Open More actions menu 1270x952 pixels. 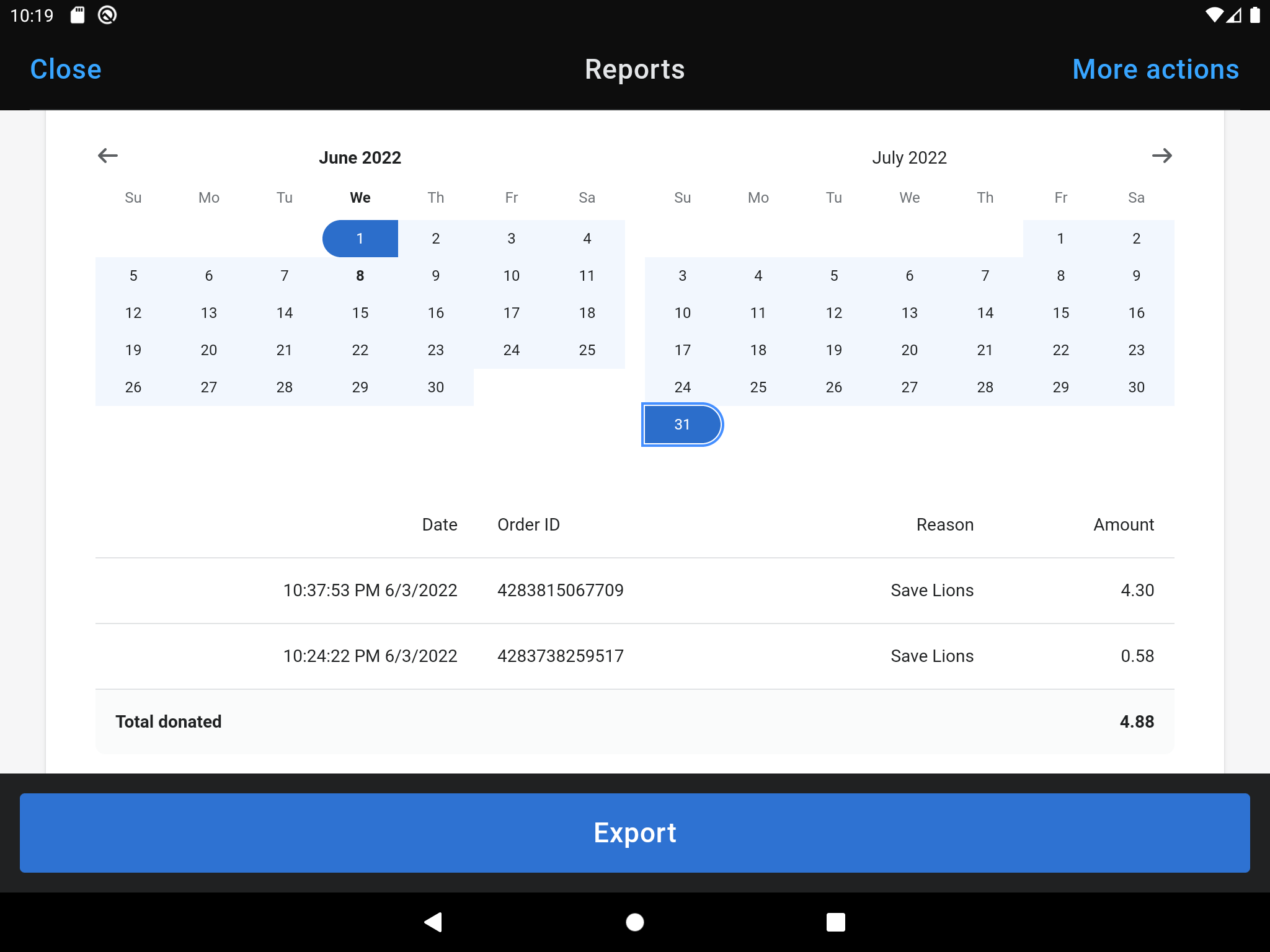1155,68
